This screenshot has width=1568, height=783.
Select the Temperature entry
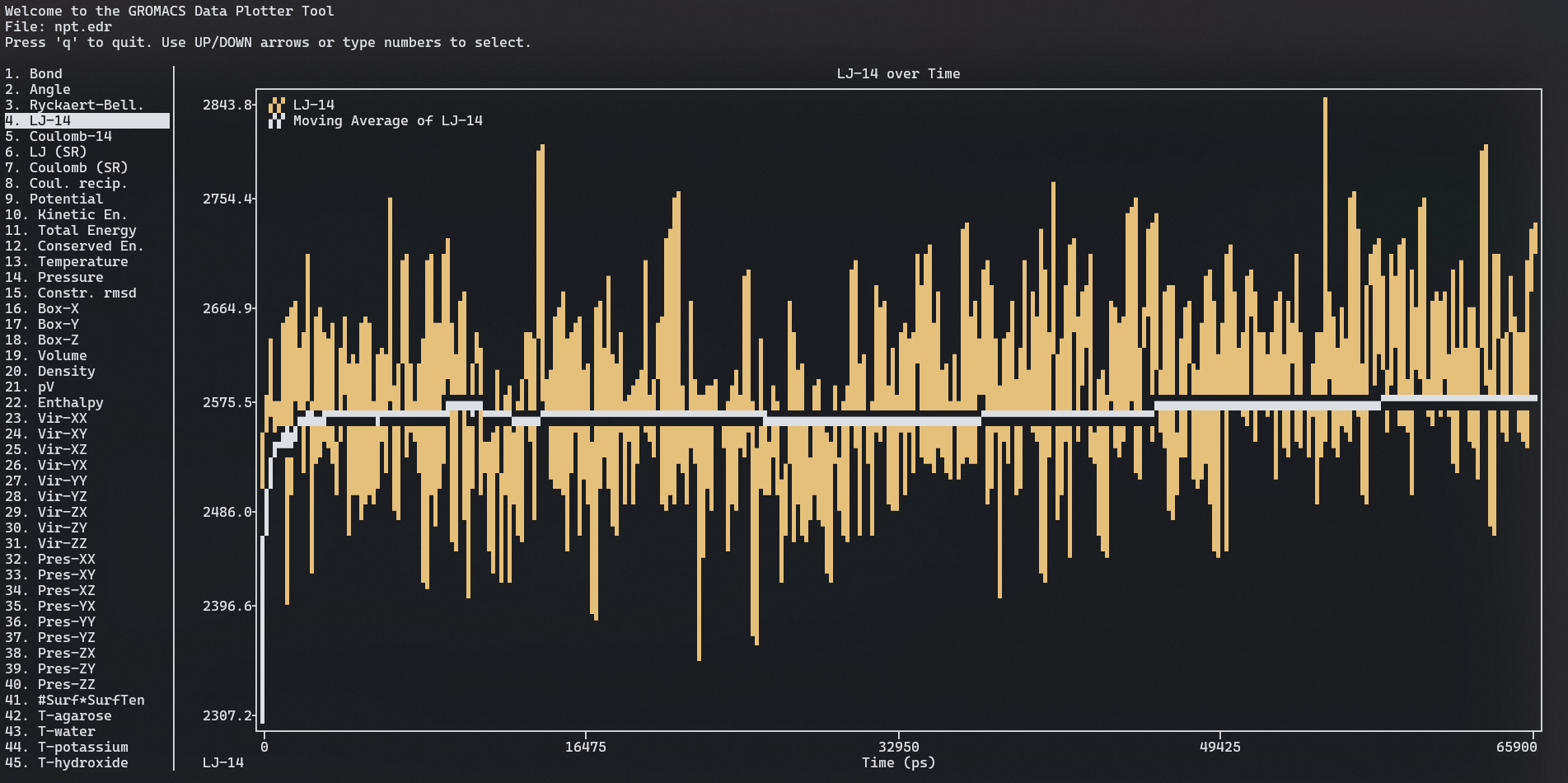click(x=67, y=261)
